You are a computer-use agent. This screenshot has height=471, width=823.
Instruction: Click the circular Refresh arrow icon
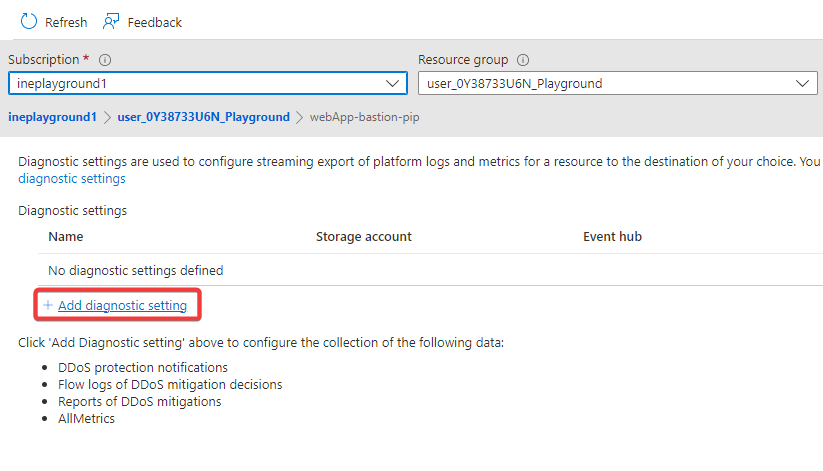pyautogui.click(x=28, y=21)
